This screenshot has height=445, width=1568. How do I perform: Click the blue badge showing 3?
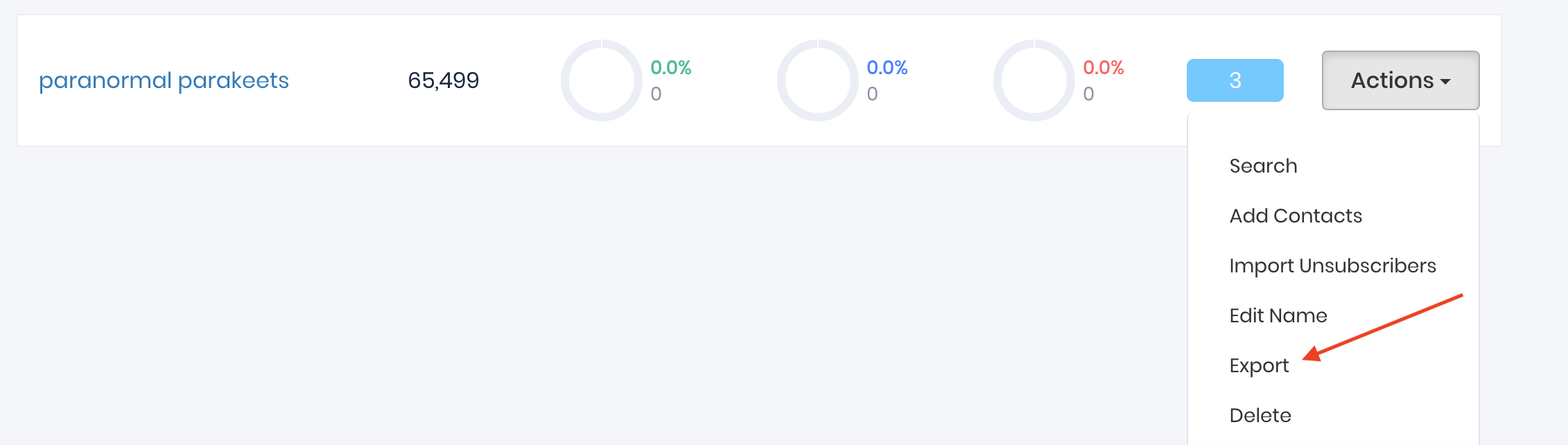[1235, 80]
